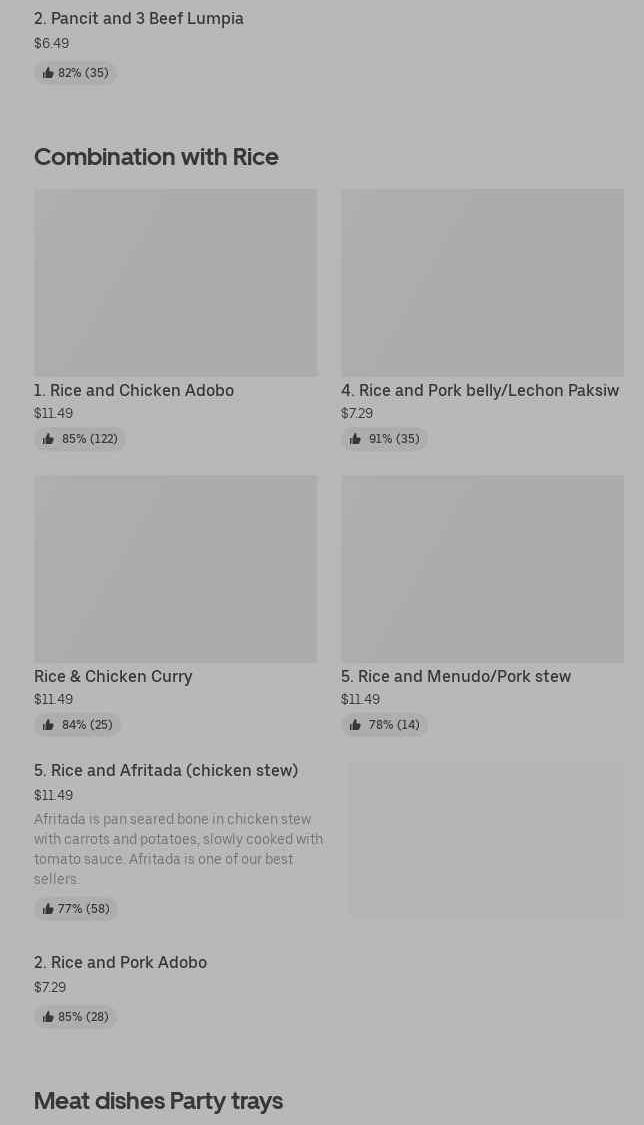Screen dimensions: 644x1125
Task: Click thumbs-up icon for Rice and Menudo/Pork stew
Action: [x=355, y=725]
